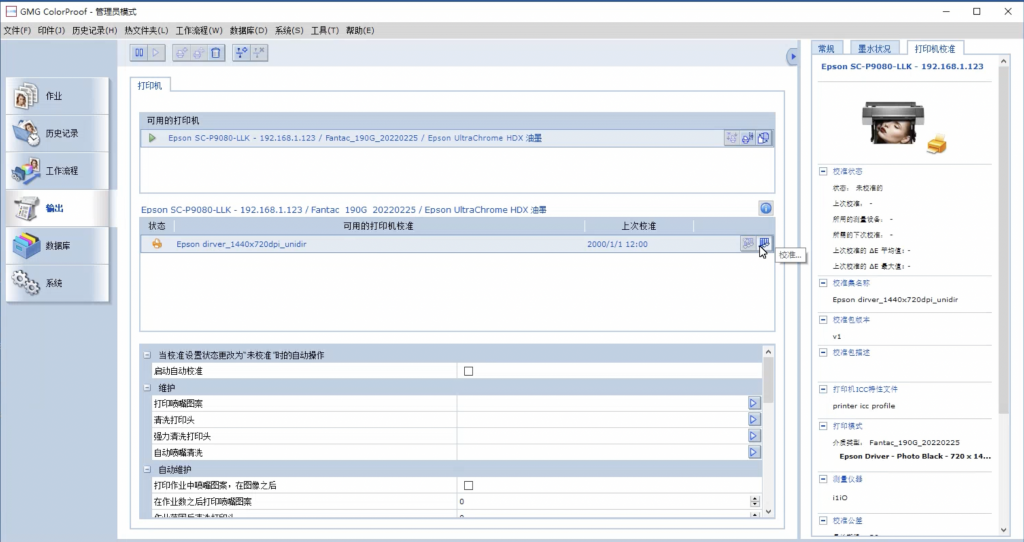Screen dimensions: 1024x542
Task: Open the 作业 (Jobs) sidebar section
Action: coord(57,96)
